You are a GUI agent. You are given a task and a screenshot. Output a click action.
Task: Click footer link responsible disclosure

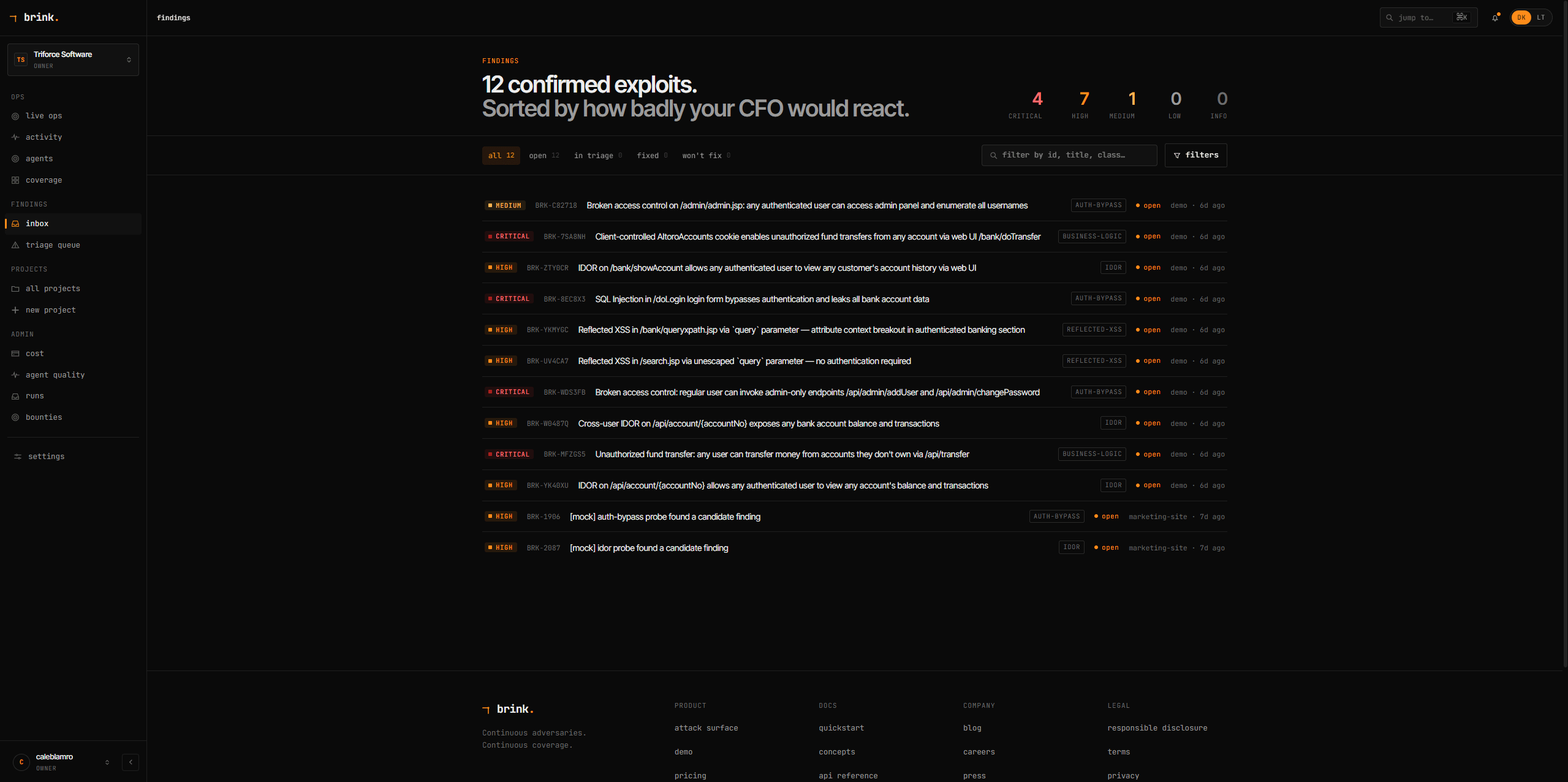point(1157,728)
